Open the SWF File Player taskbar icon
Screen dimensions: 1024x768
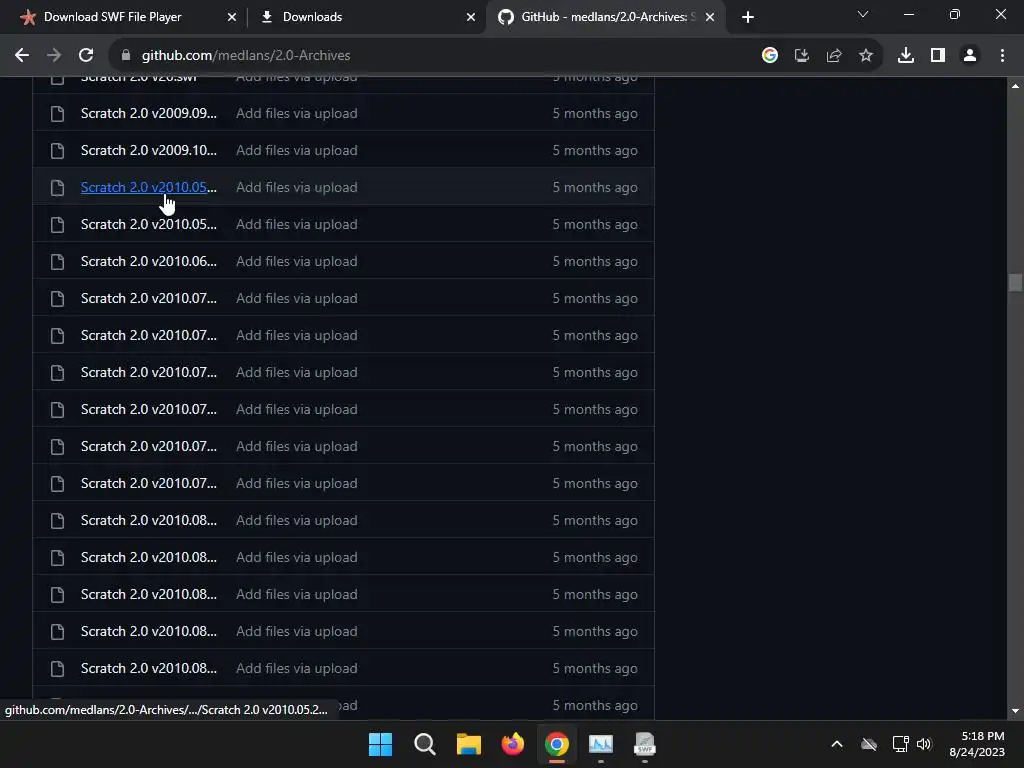pyautogui.click(x=645, y=744)
